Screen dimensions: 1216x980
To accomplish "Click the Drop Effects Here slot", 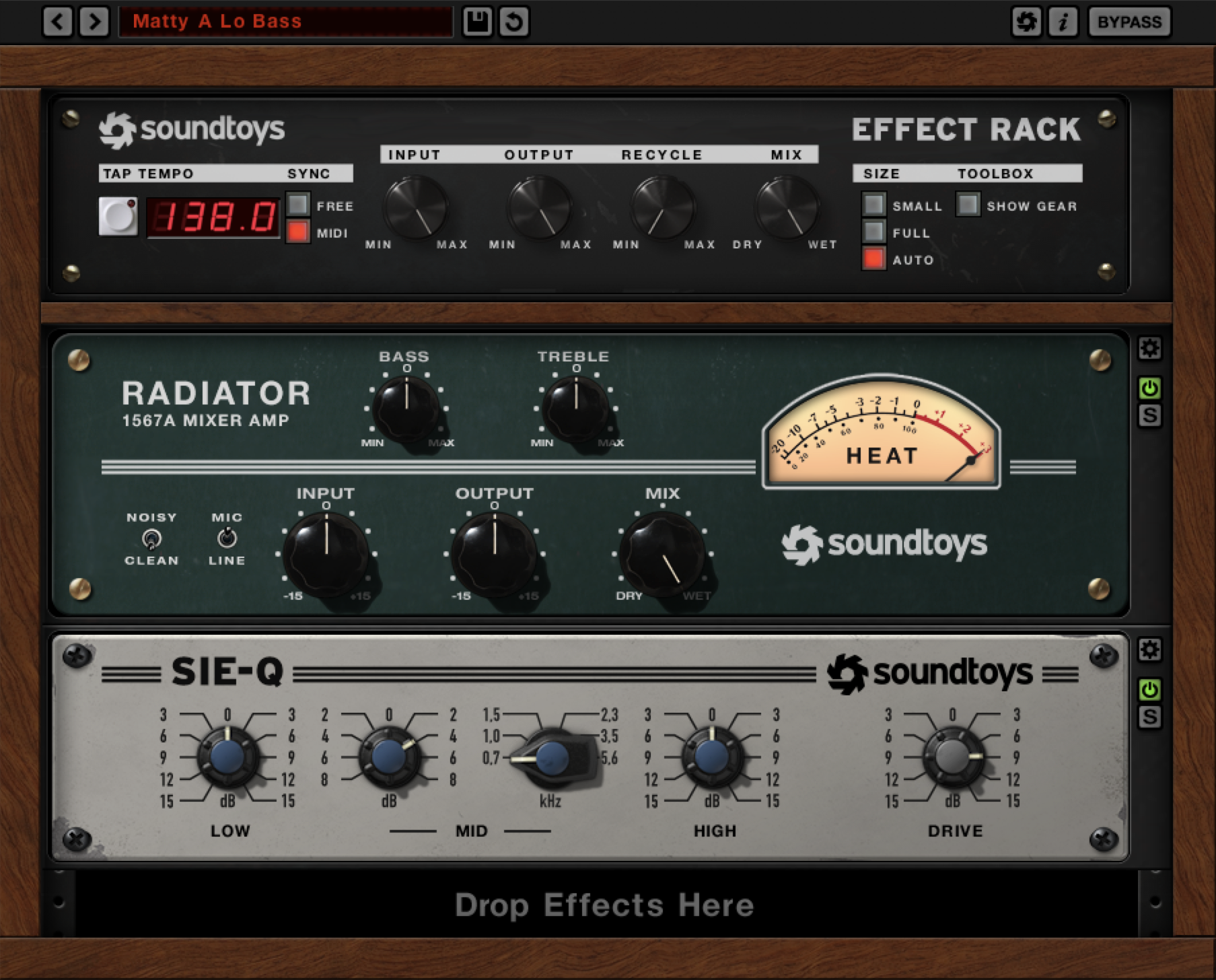I will 606,904.
